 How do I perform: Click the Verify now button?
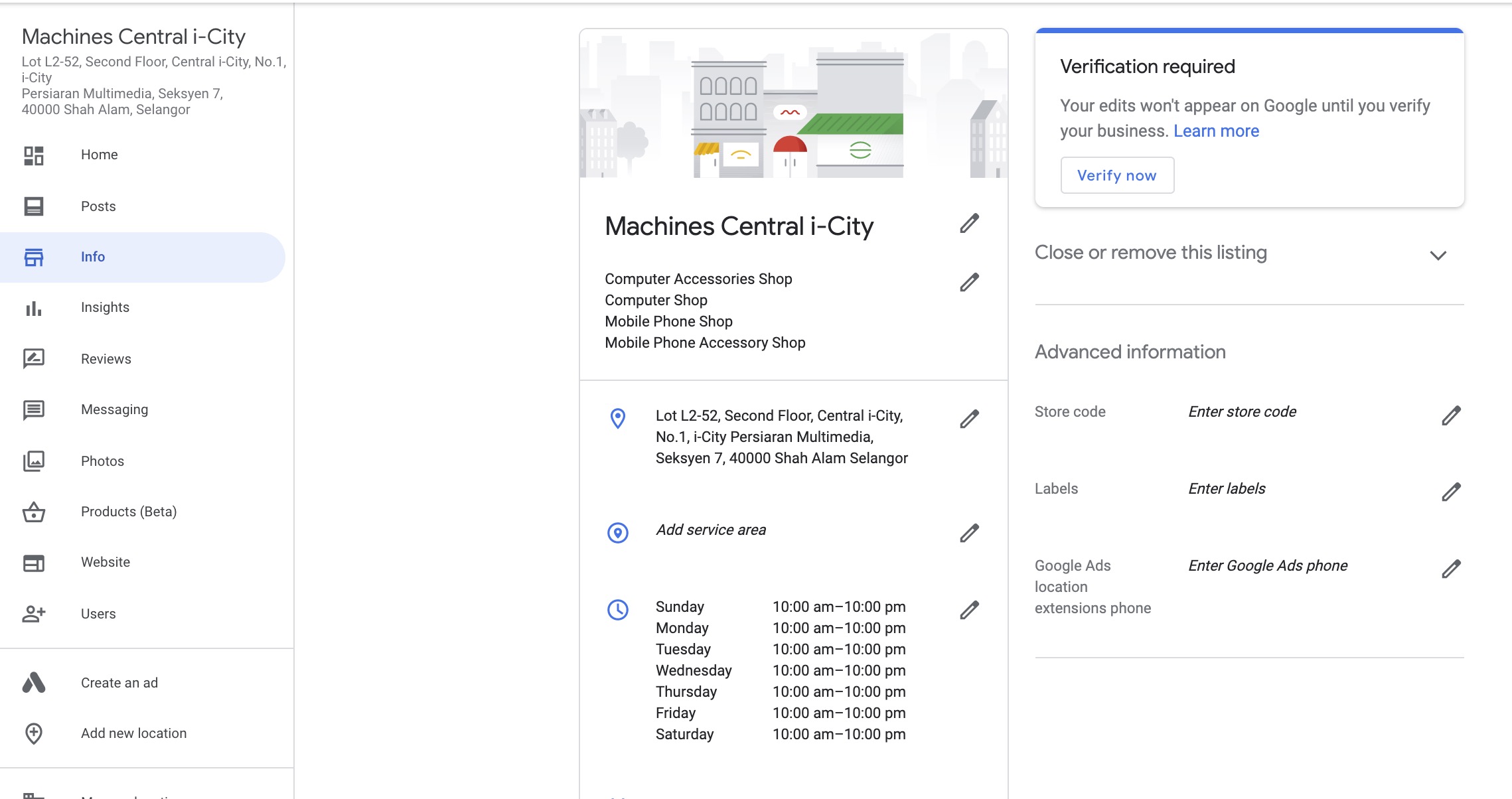pyautogui.click(x=1117, y=175)
